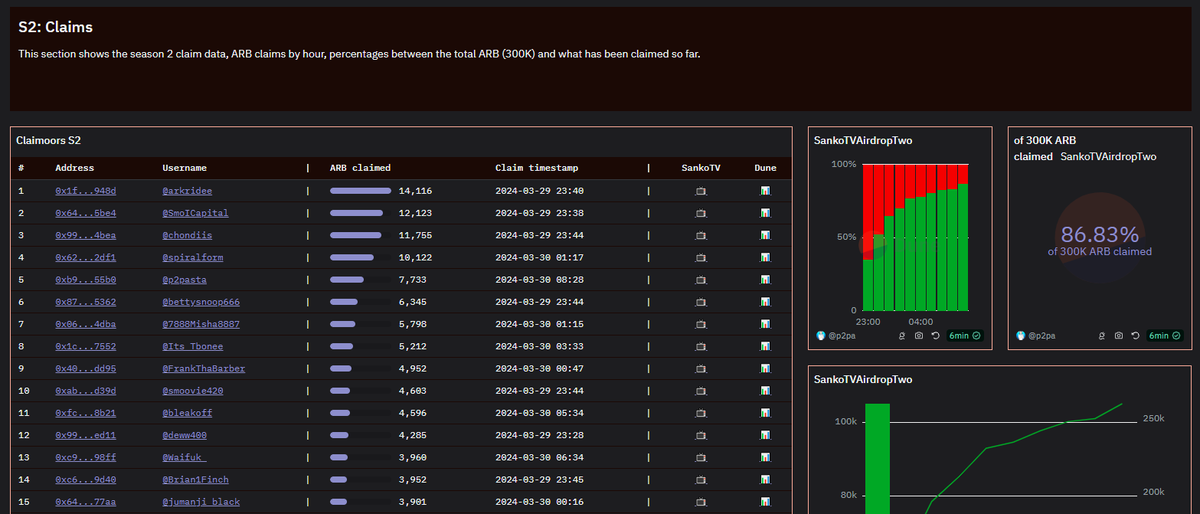Select the claimed value 3,960
Image resolution: width=1200 pixels, height=514 pixels.
click(413, 457)
